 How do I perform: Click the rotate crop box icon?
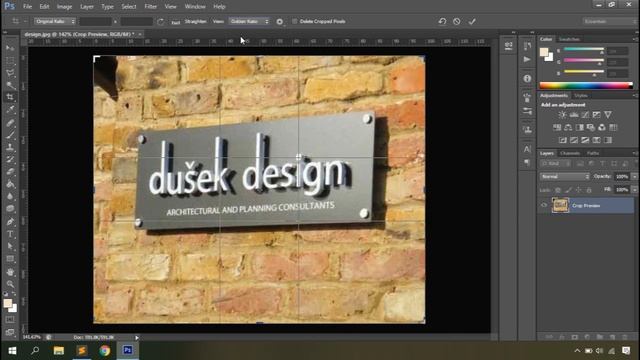pos(160,22)
